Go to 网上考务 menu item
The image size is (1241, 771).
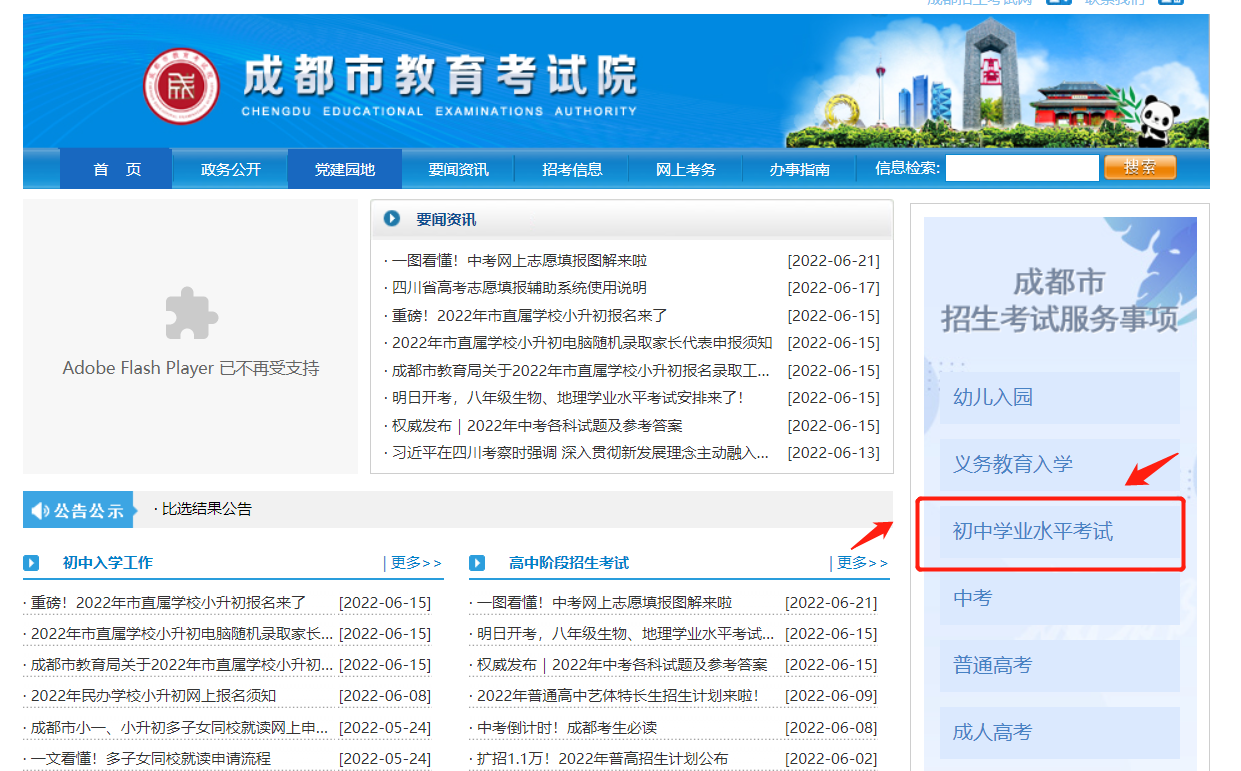point(686,169)
